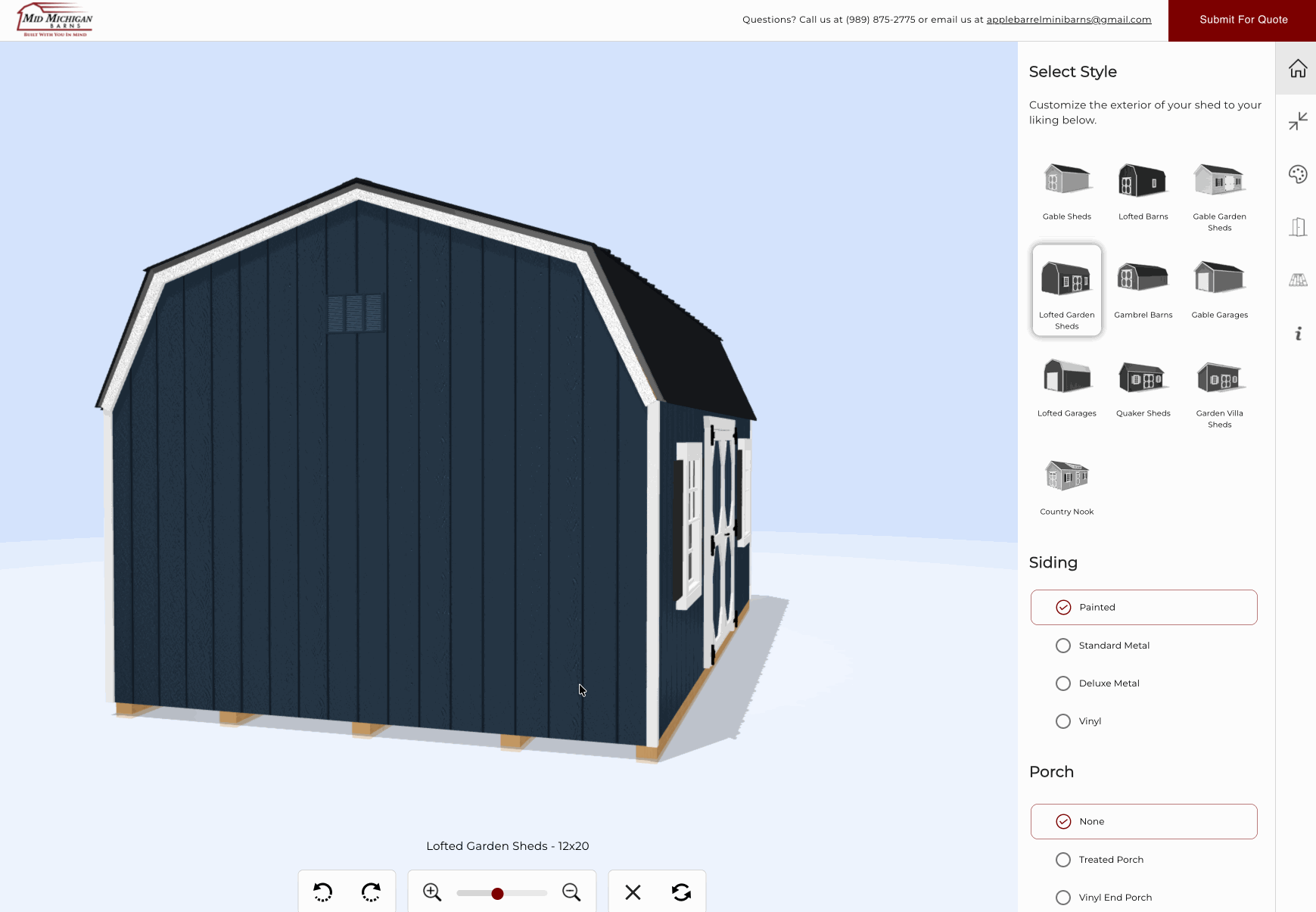
Task: Click the zoom slider handle
Action: coord(497,894)
